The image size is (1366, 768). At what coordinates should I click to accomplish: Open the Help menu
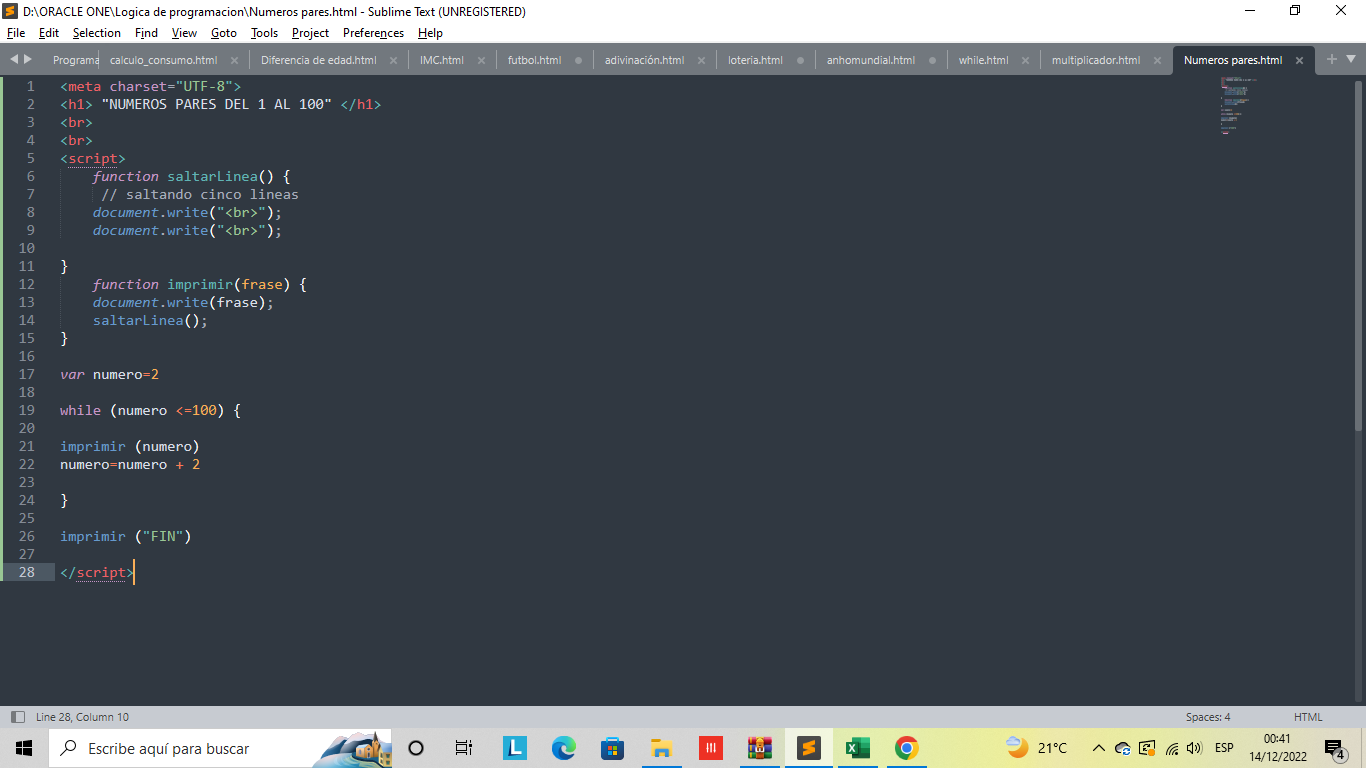coord(430,33)
